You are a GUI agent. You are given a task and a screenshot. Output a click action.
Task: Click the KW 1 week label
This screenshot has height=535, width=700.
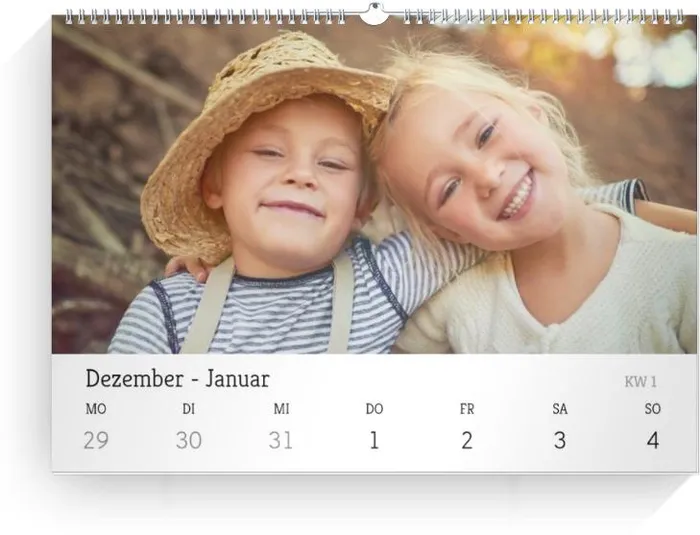640,381
